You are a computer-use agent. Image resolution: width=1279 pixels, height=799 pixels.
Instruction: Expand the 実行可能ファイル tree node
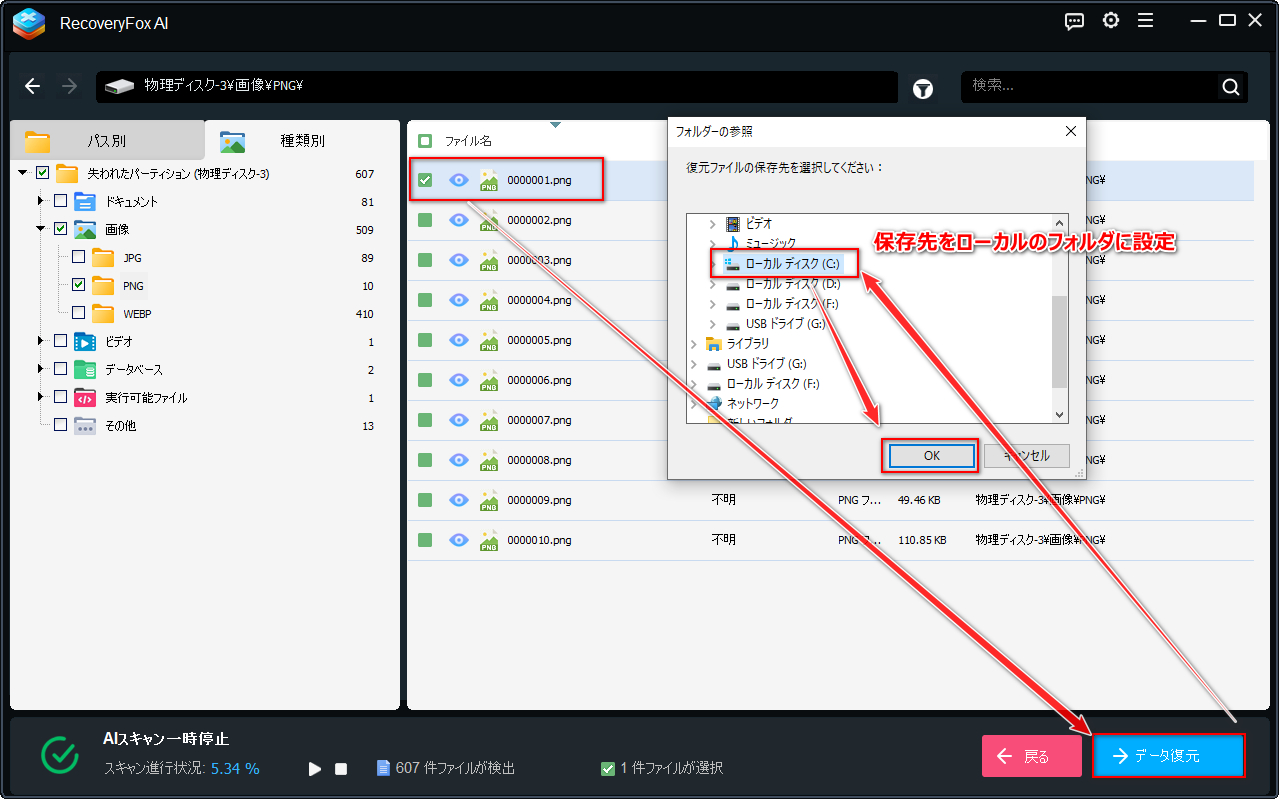pos(41,397)
